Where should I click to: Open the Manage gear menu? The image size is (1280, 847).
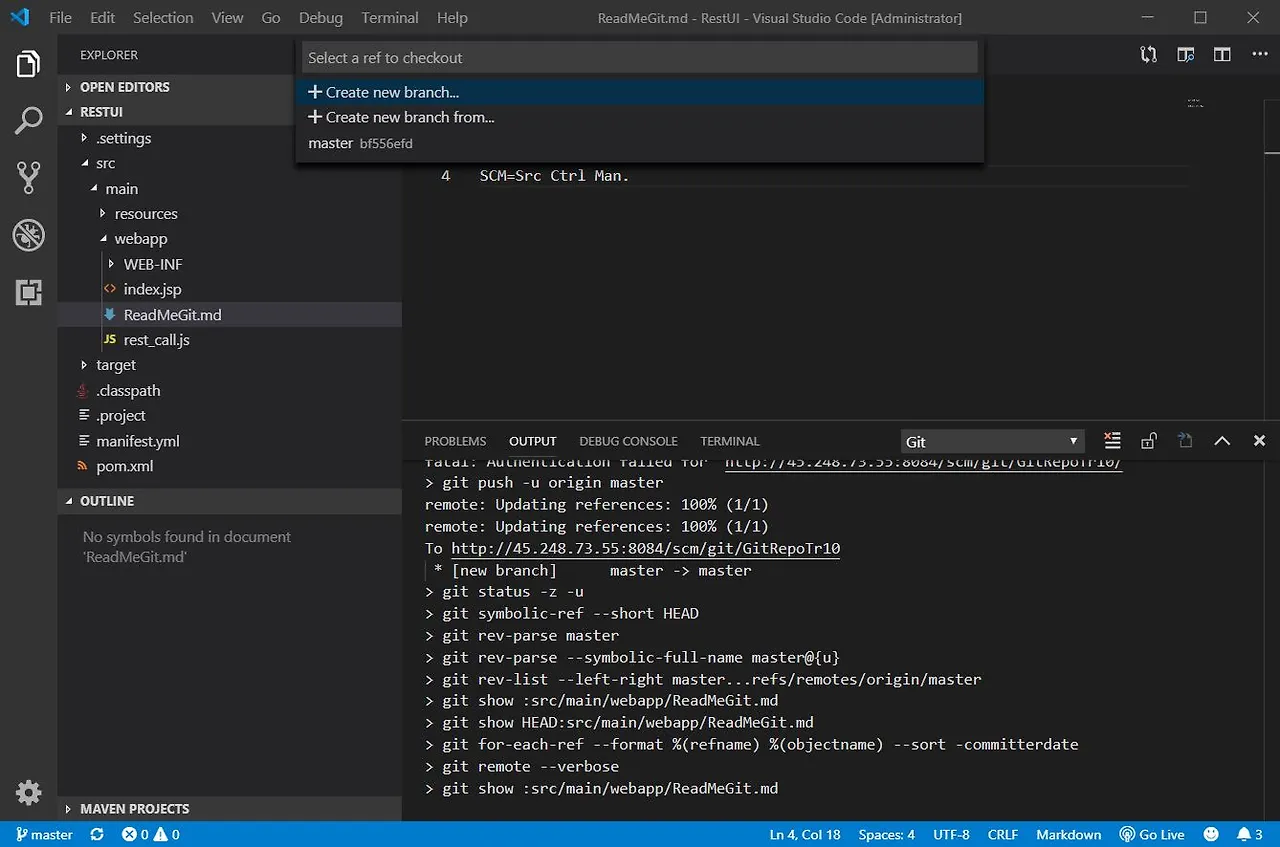[28, 793]
